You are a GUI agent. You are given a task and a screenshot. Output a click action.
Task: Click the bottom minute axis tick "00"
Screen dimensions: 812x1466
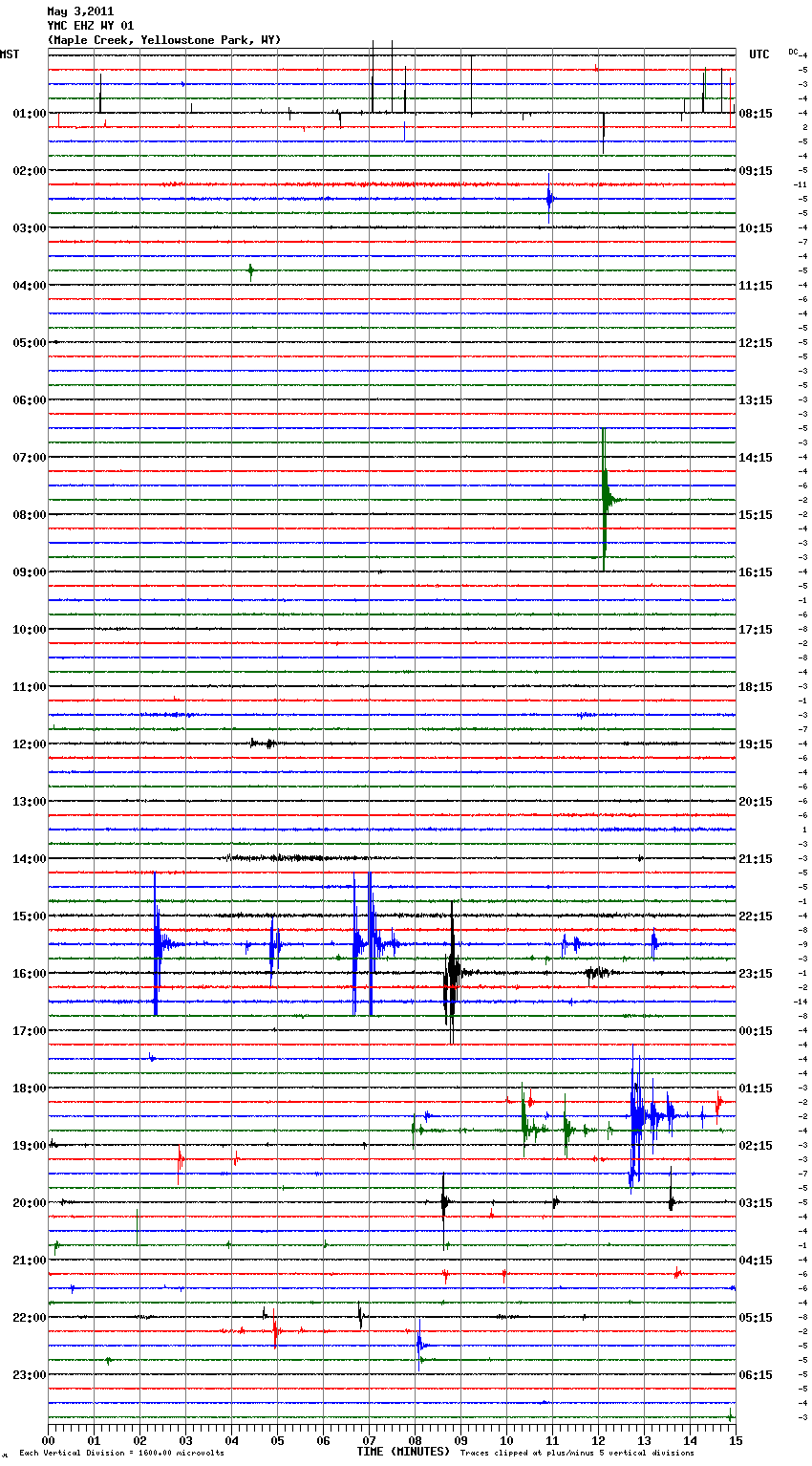tap(48, 1440)
